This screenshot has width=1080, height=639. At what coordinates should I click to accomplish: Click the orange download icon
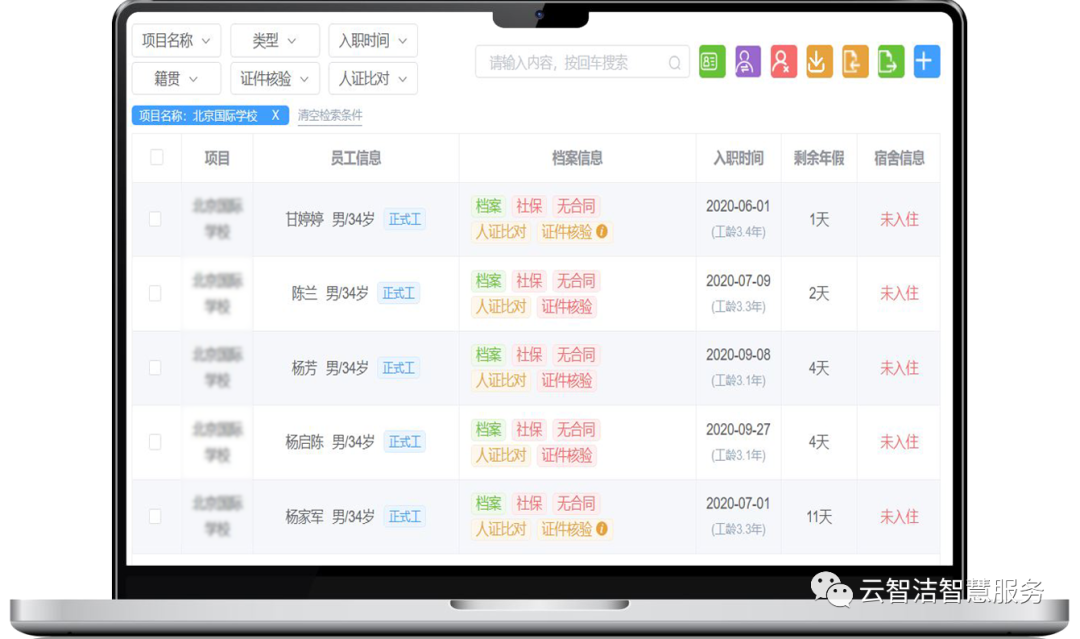click(x=819, y=62)
